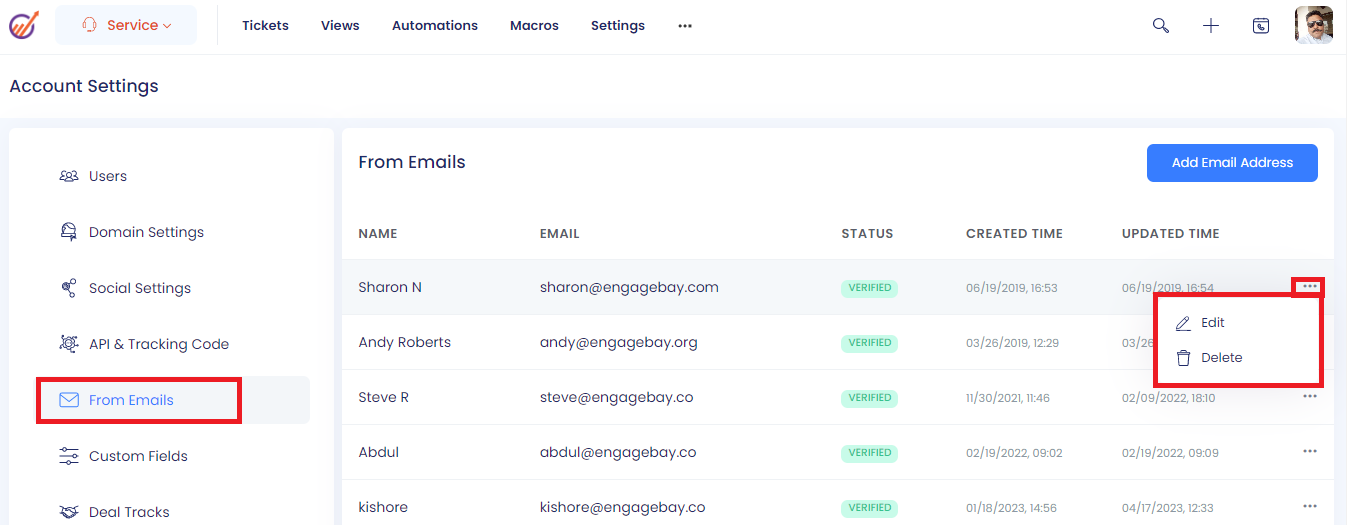Screen dimensions: 1350x525
Task: Open actions menu for Sharon N row
Action: point(1309,287)
